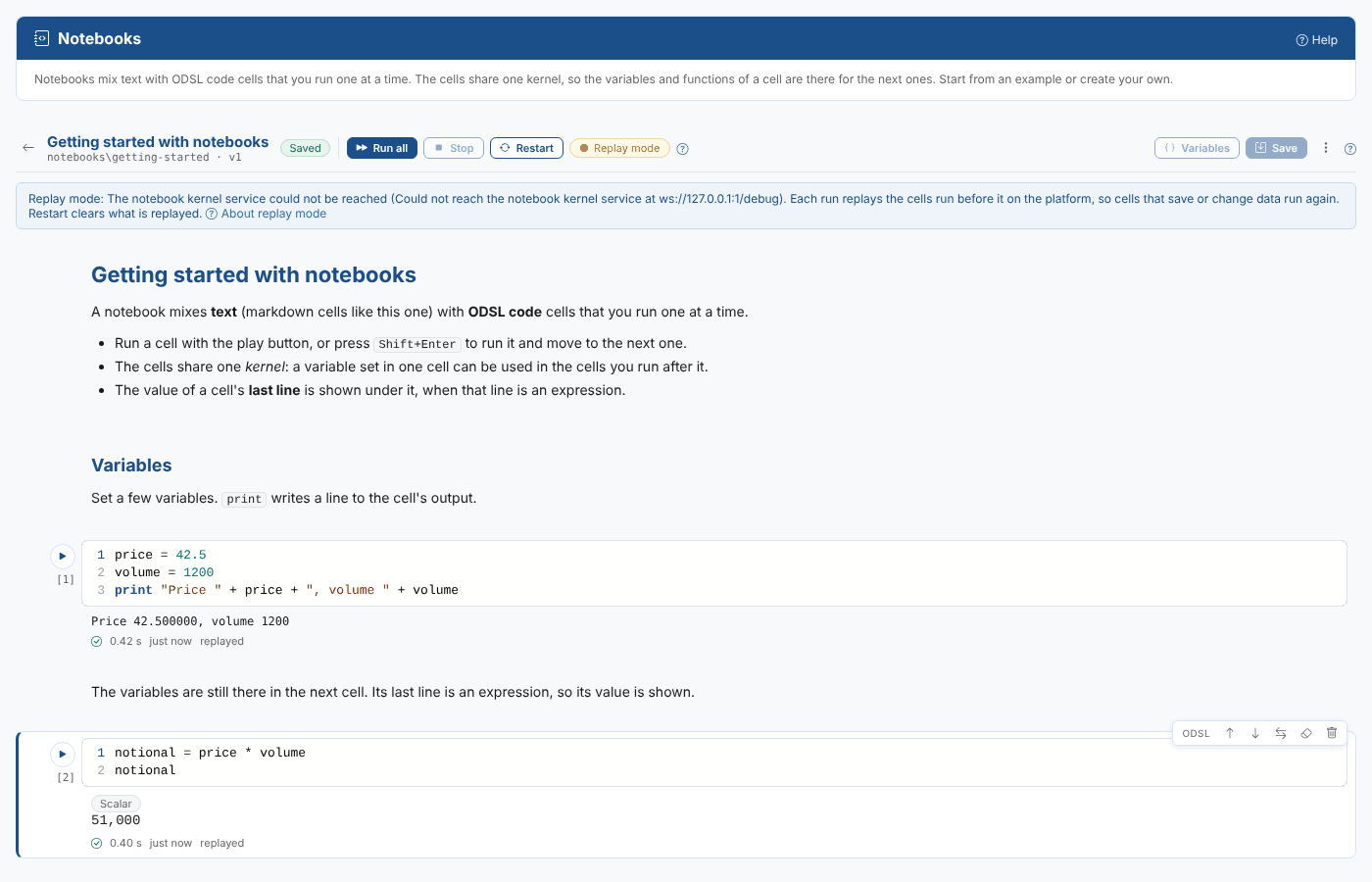Open the three-dot more options menu
The width and height of the screenshot is (1372, 882).
click(1326, 148)
